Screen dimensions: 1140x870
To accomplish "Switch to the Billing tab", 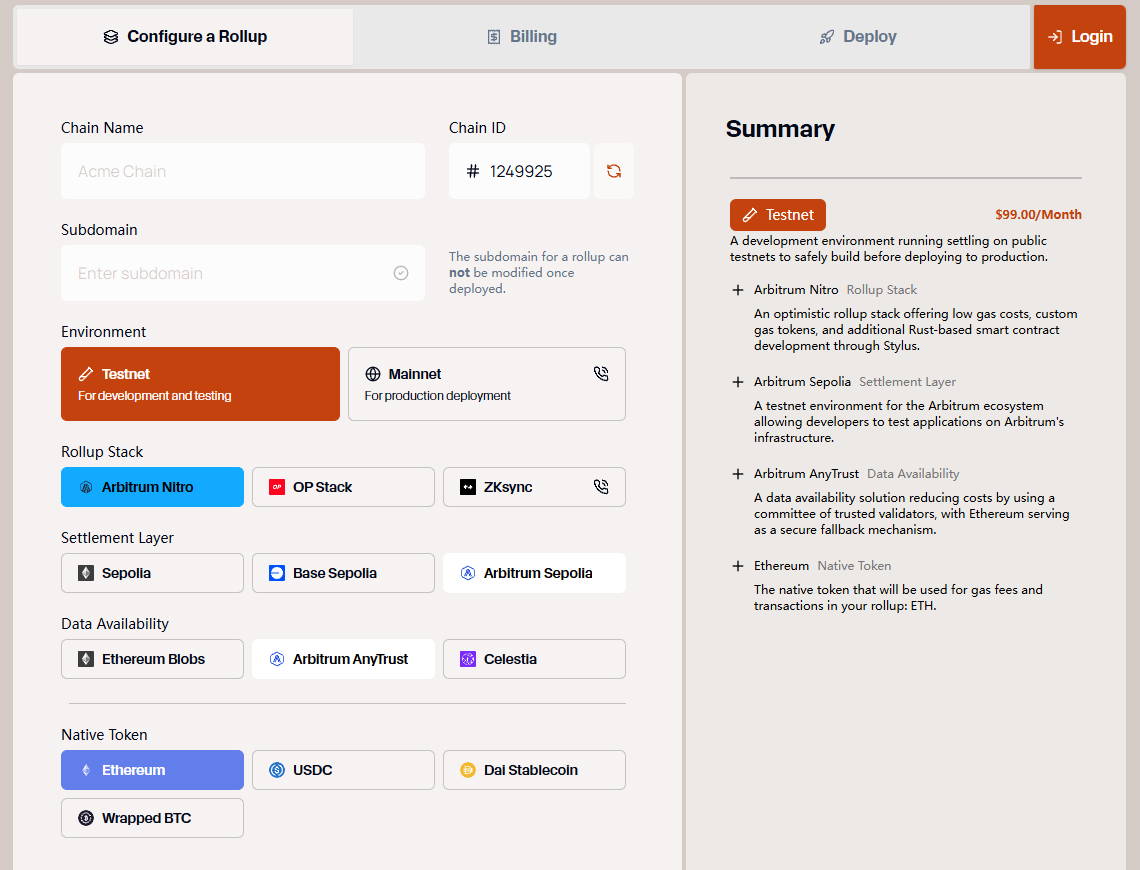I will [x=522, y=37].
